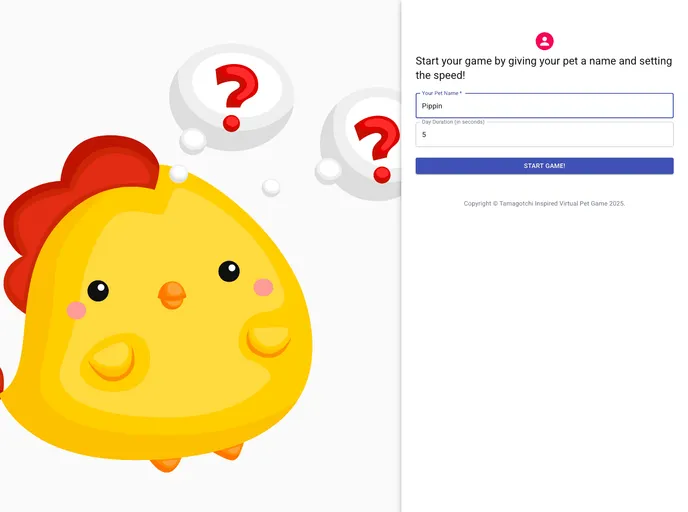
Task: Click the chick's left pink cheek
Action: (x=76, y=310)
